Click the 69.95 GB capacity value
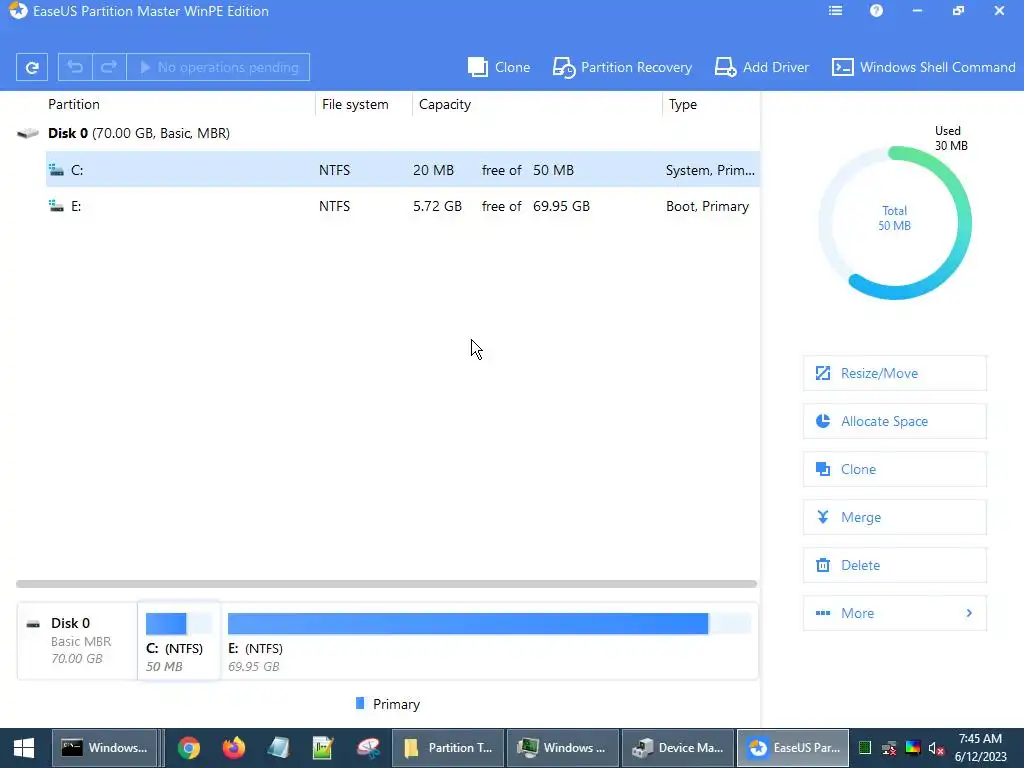 pyautogui.click(x=561, y=206)
